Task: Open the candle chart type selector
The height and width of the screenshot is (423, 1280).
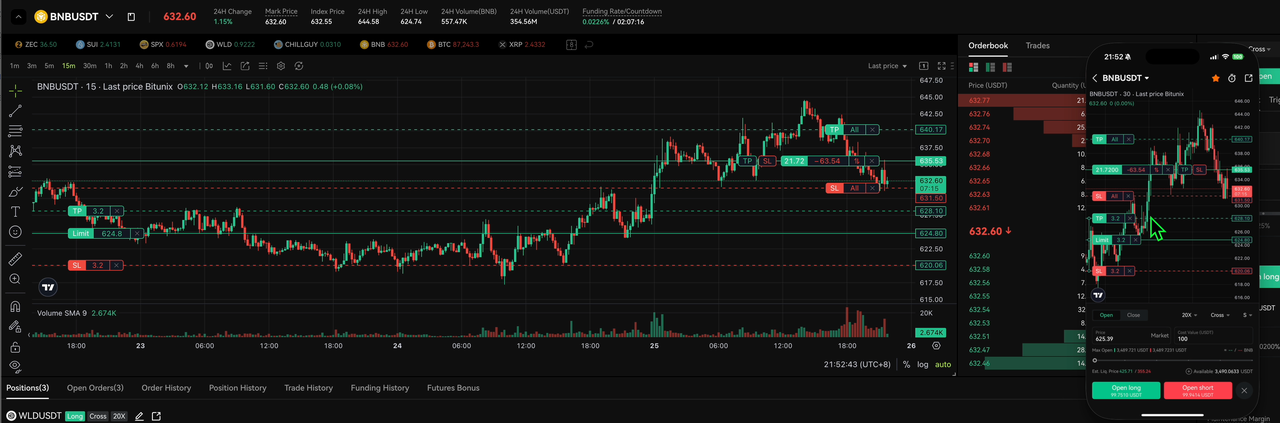Action: 209,65
